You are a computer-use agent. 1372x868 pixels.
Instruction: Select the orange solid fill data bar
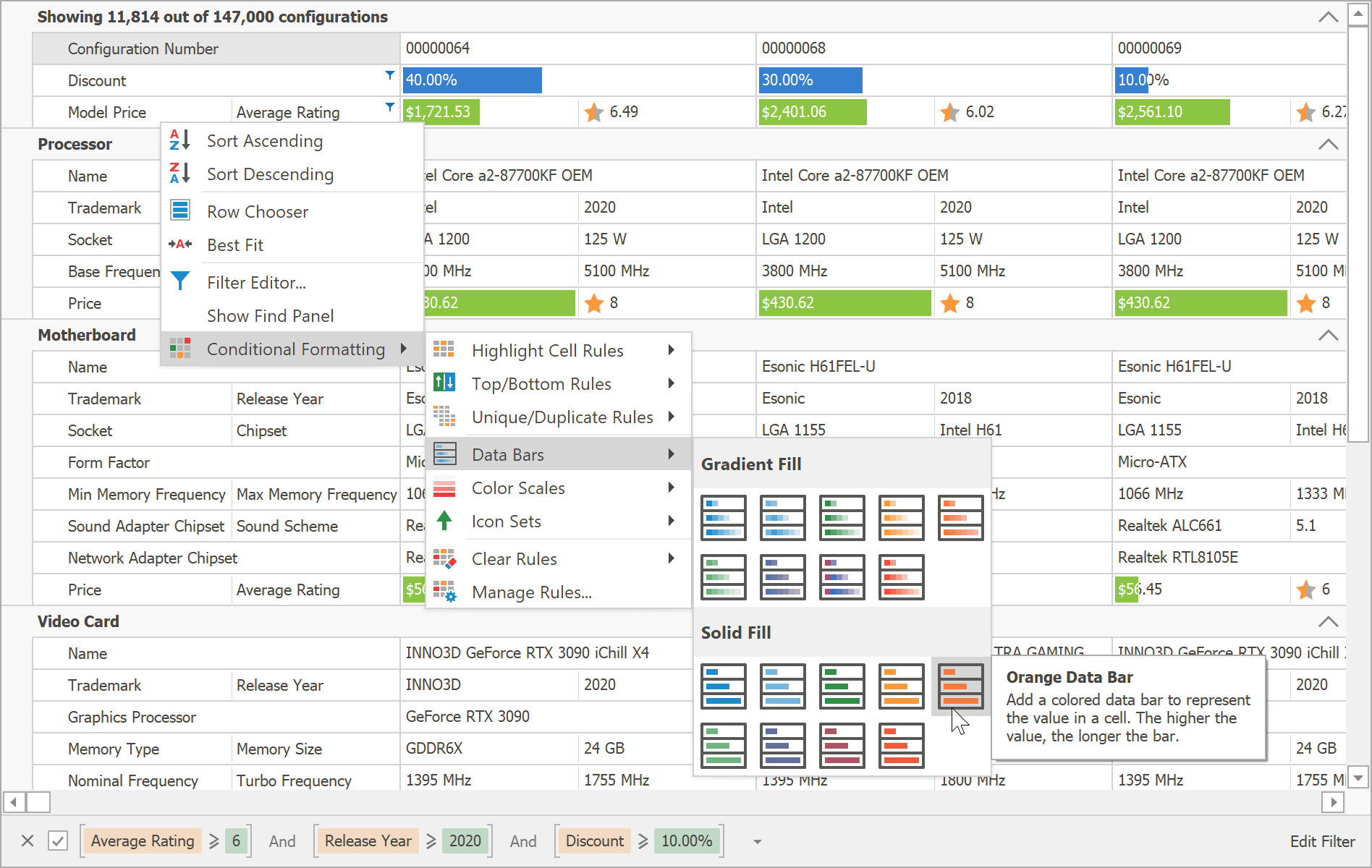click(960, 686)
